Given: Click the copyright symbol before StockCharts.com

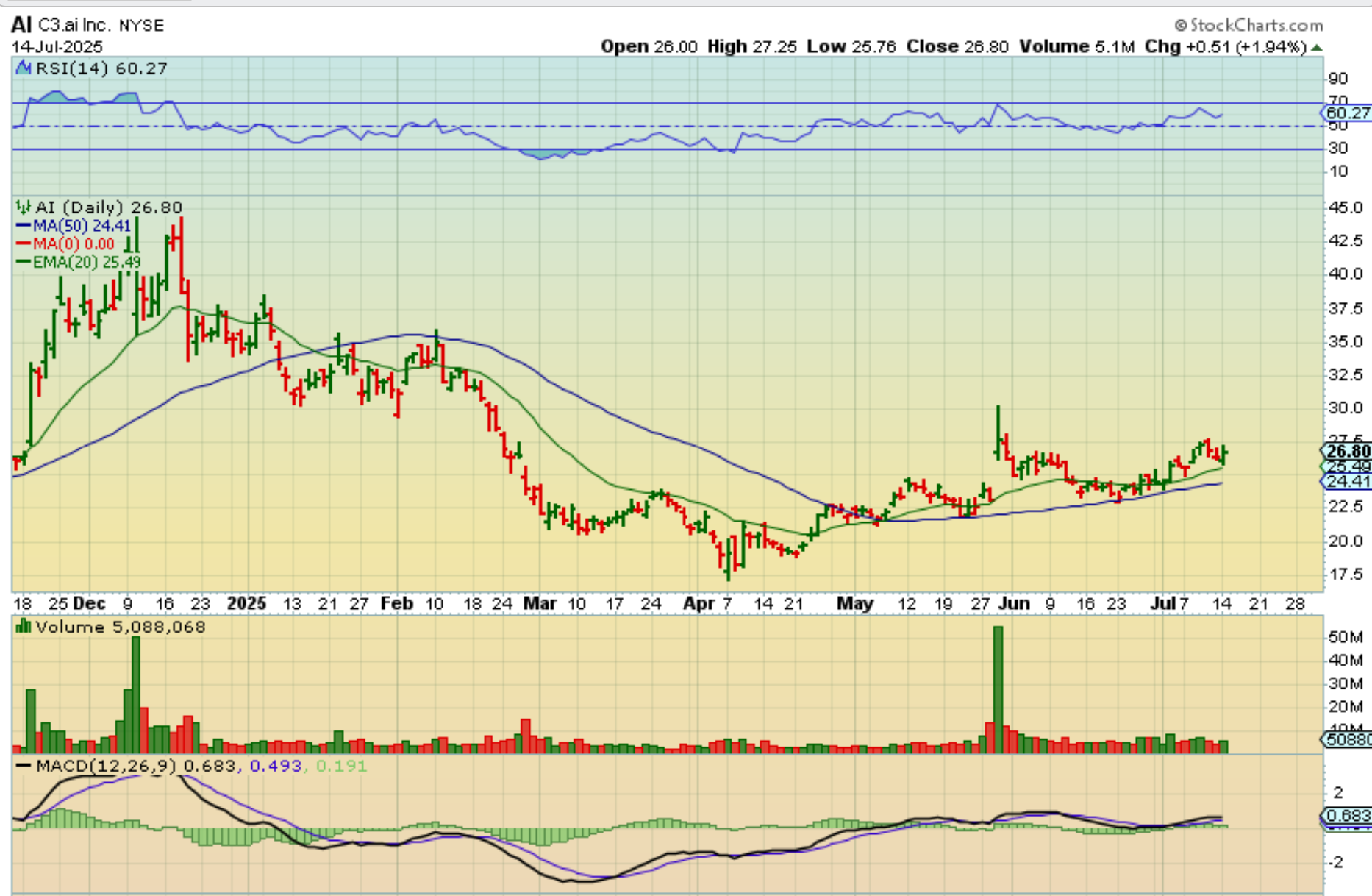Looking at the screenshot, I should [x=1180, y=26].
